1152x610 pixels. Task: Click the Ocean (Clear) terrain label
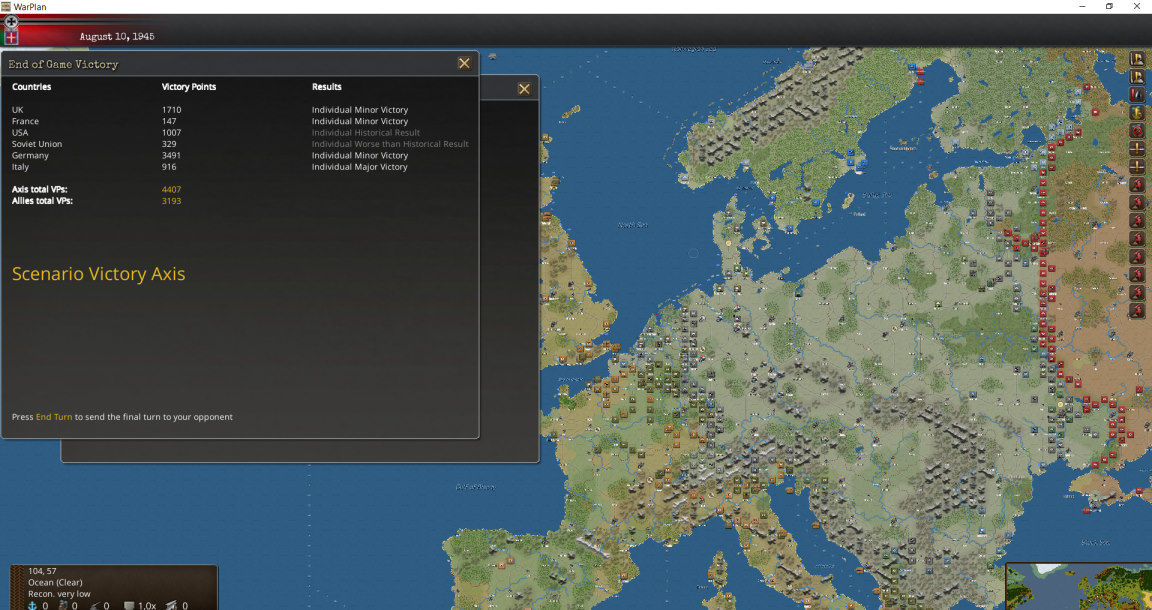[55, 582]
